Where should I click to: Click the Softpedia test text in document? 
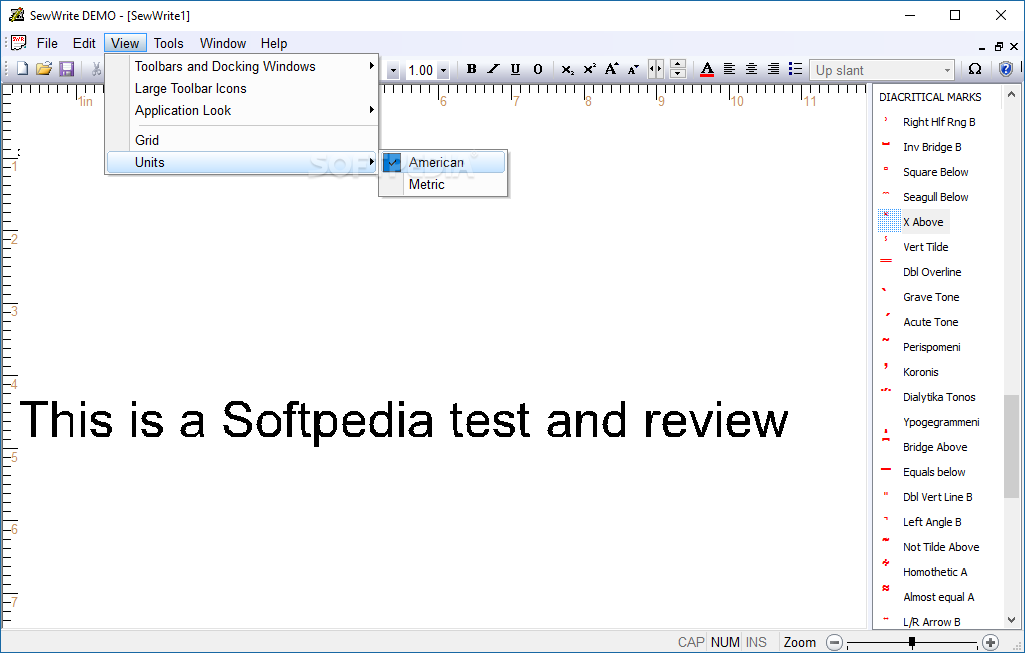pos(404,420)
